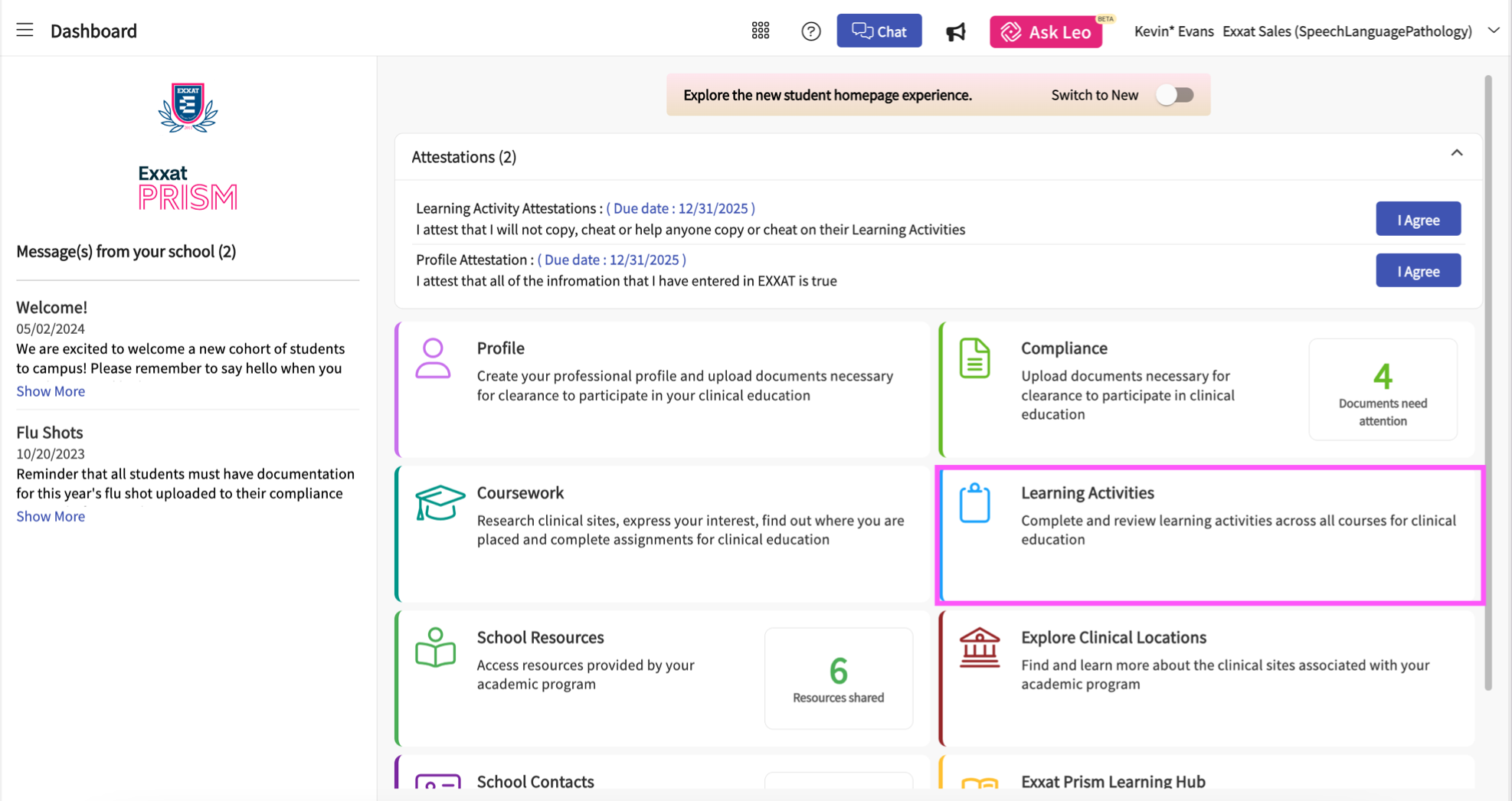Open Explore Clinical Locations card title
1512x801 pixels.
1113,638
